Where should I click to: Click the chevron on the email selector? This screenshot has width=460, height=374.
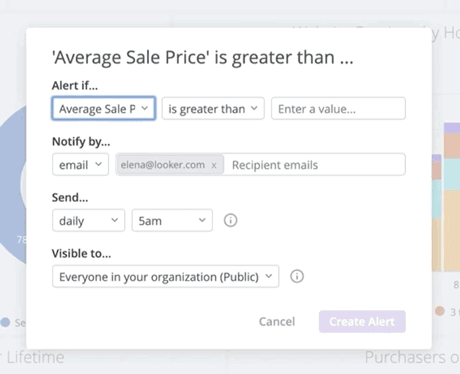98,164
